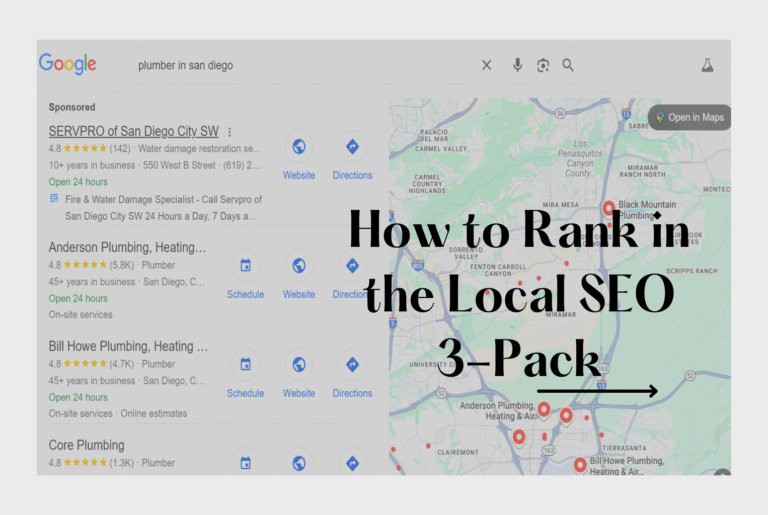
Task: Open Fire & Water Damage Specialist ad text
Action: (x=163, y=208)
